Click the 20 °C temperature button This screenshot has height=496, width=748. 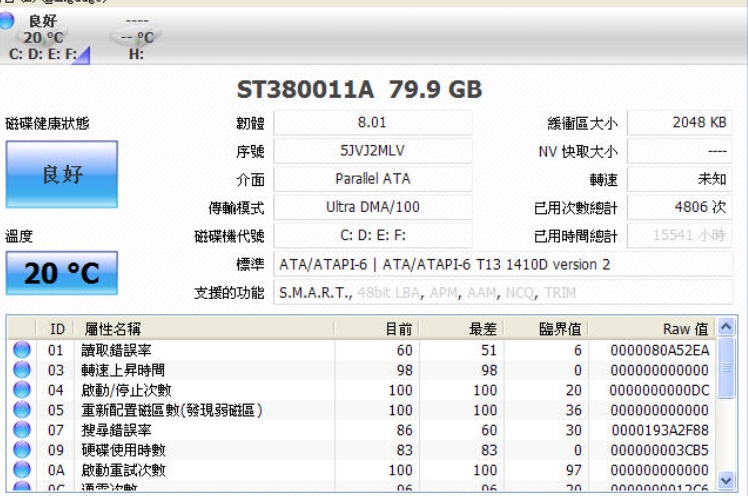62,273
